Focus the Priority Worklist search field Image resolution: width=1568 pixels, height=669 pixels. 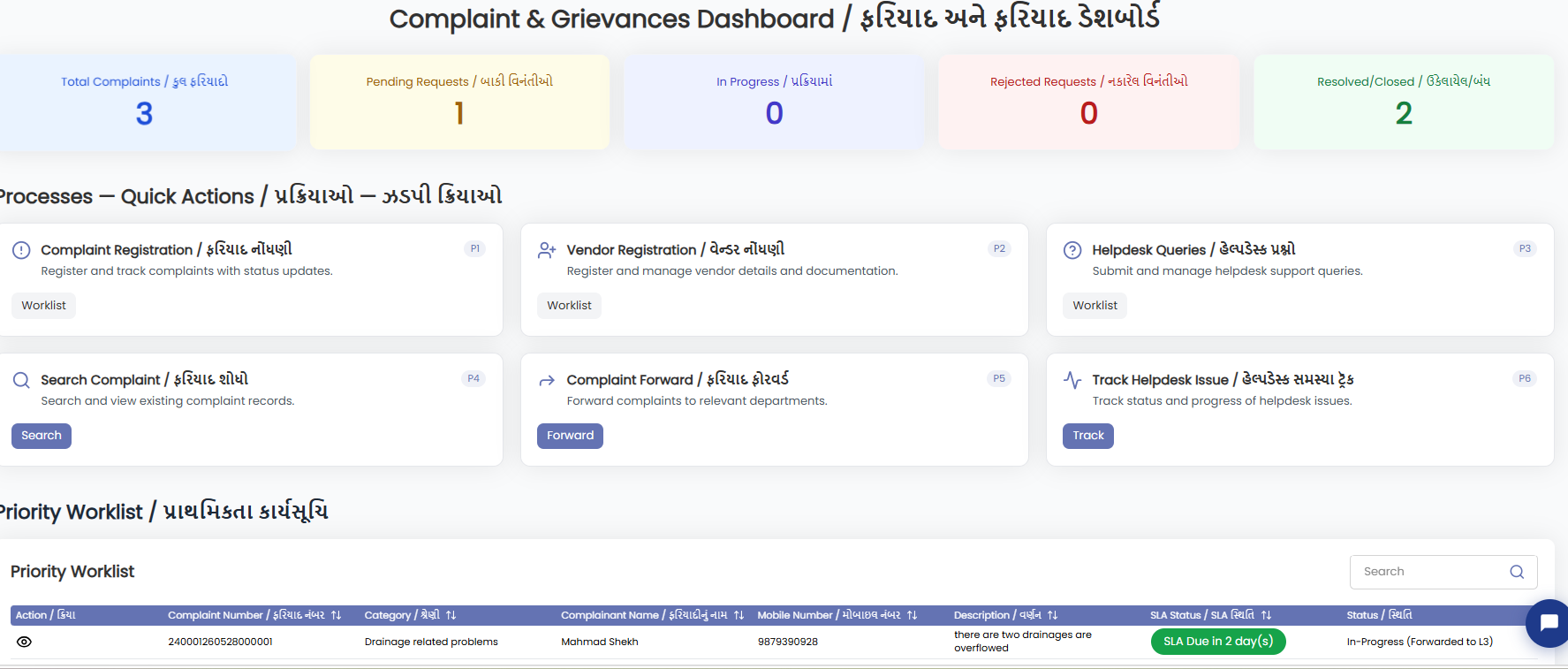[1443, 572]
